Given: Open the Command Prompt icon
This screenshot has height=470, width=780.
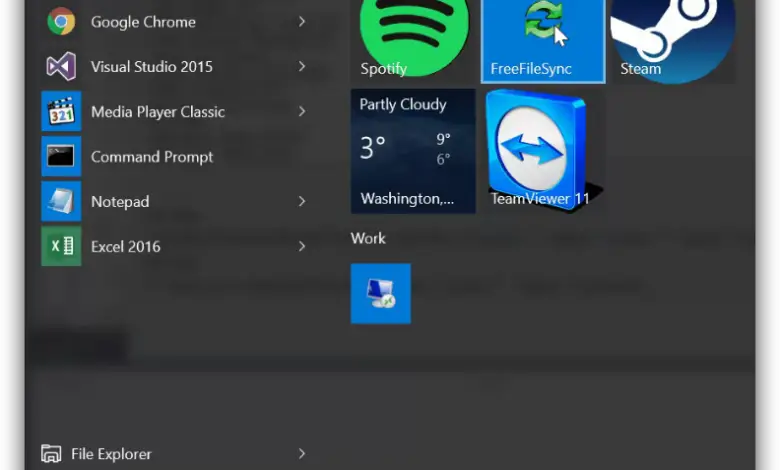Looking at the screenshot, I should coord(61,156).
